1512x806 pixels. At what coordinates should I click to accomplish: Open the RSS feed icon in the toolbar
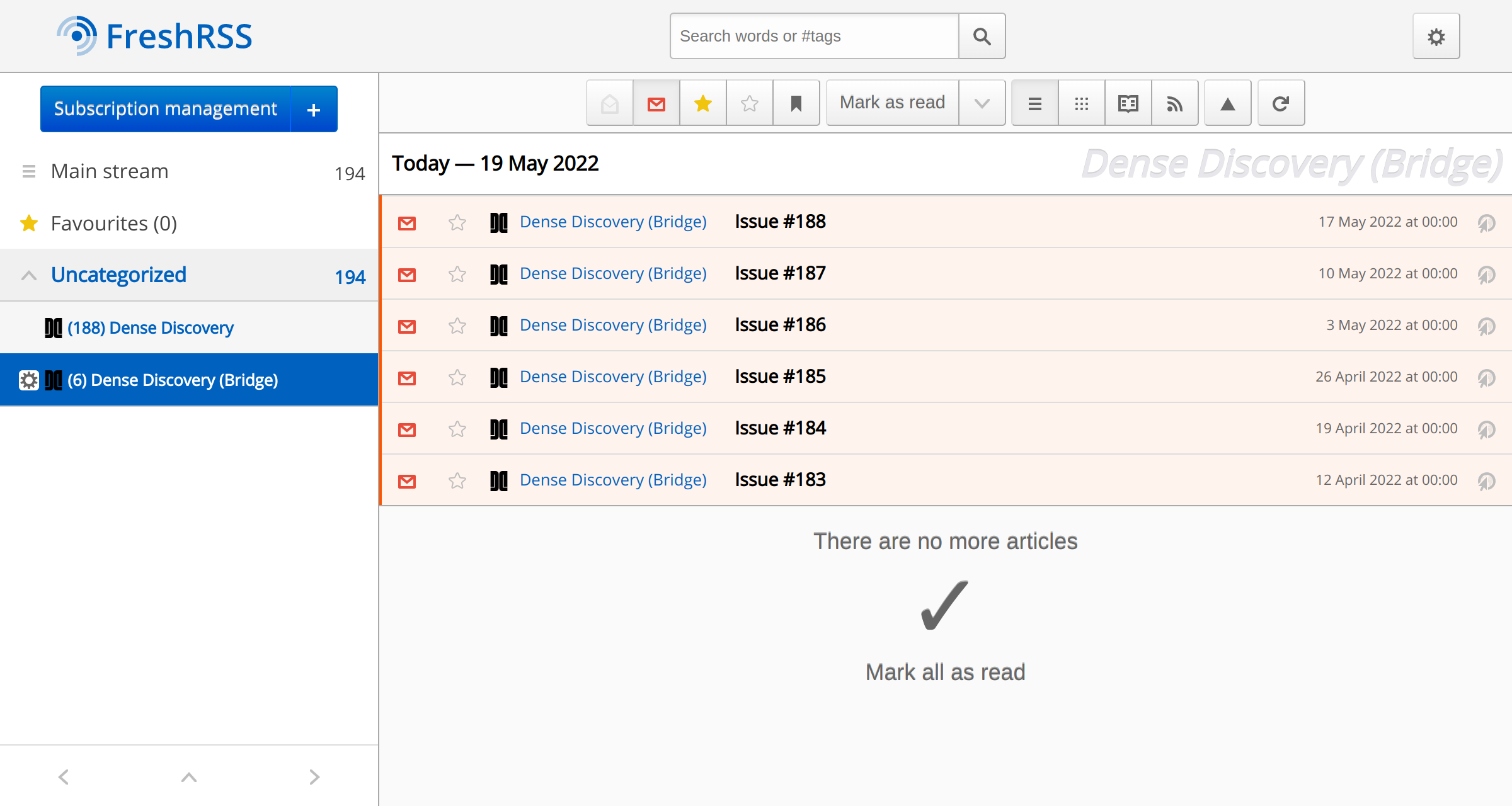point(1174,103)
